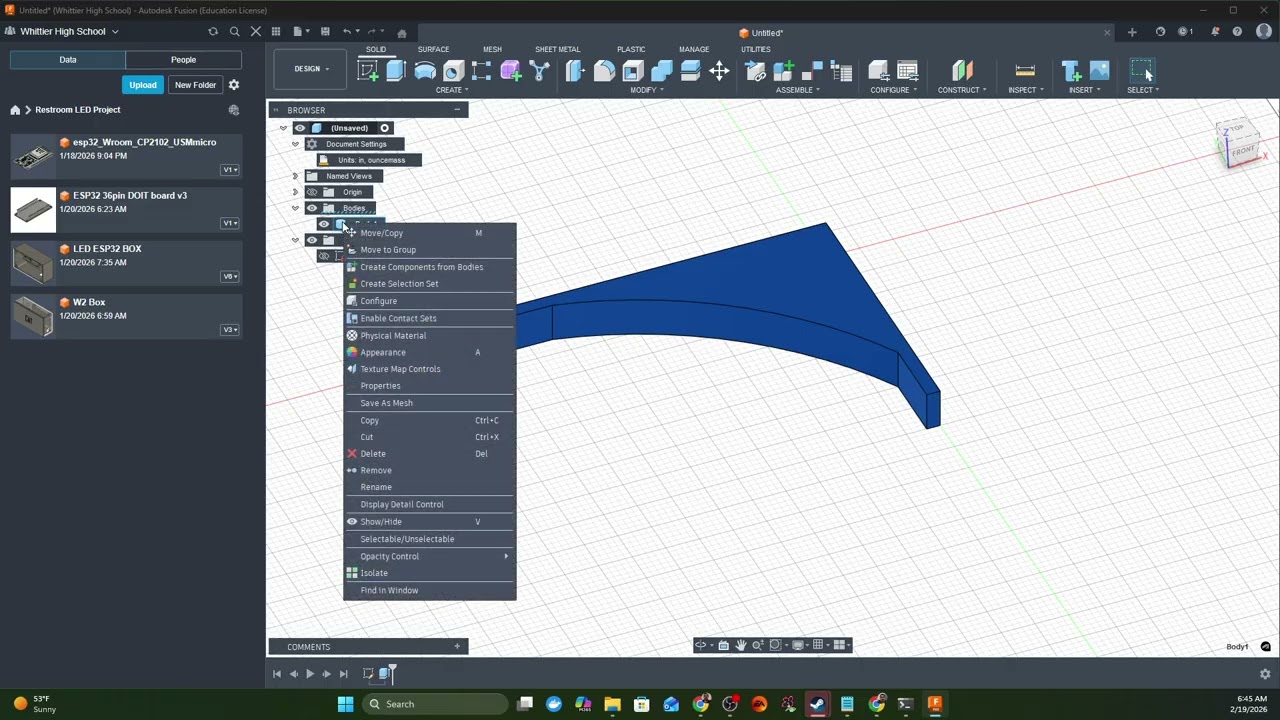Activate the radio button beside (Unsaved)

pos(384,128)
